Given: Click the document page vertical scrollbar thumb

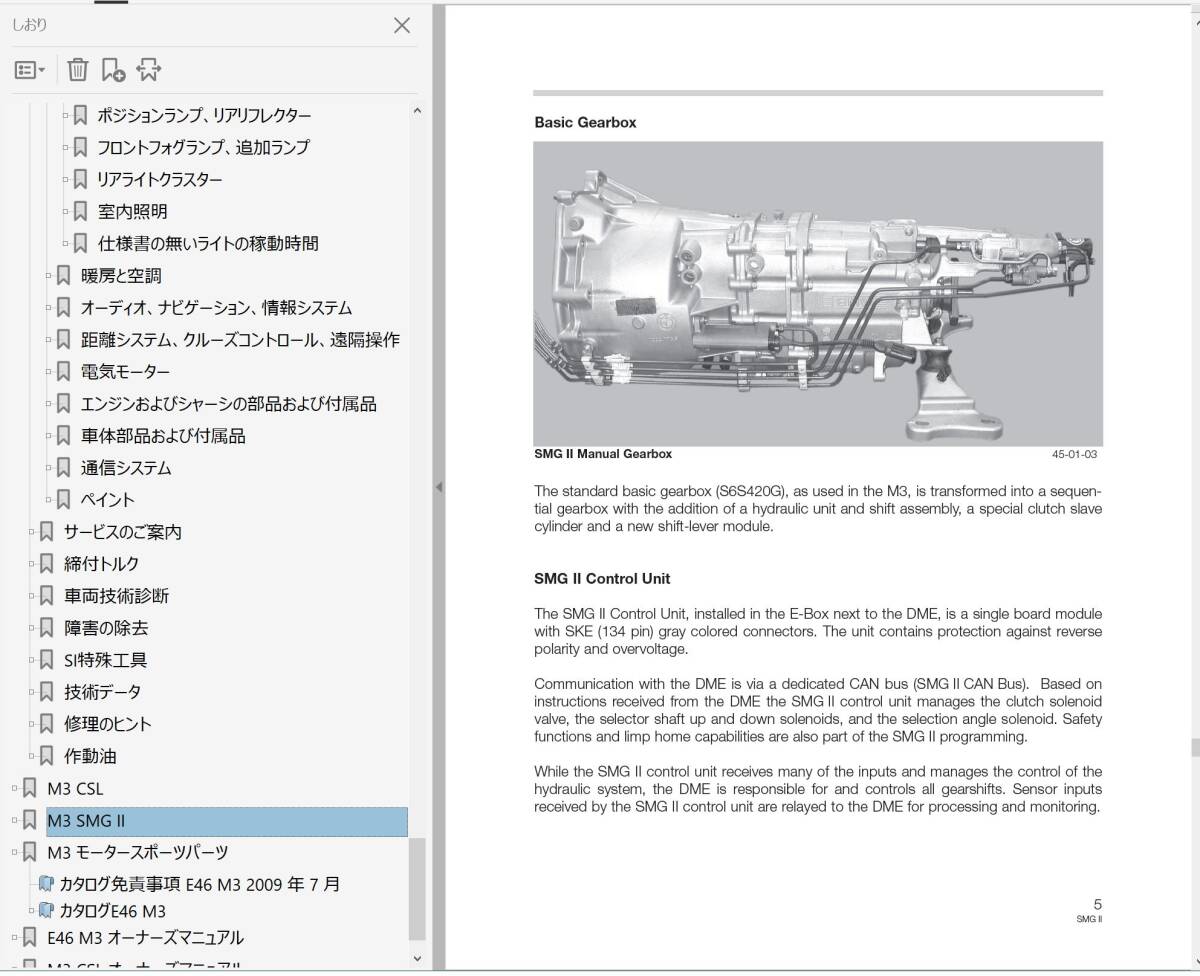Looking at the screenshot, I should point(1194,748).
